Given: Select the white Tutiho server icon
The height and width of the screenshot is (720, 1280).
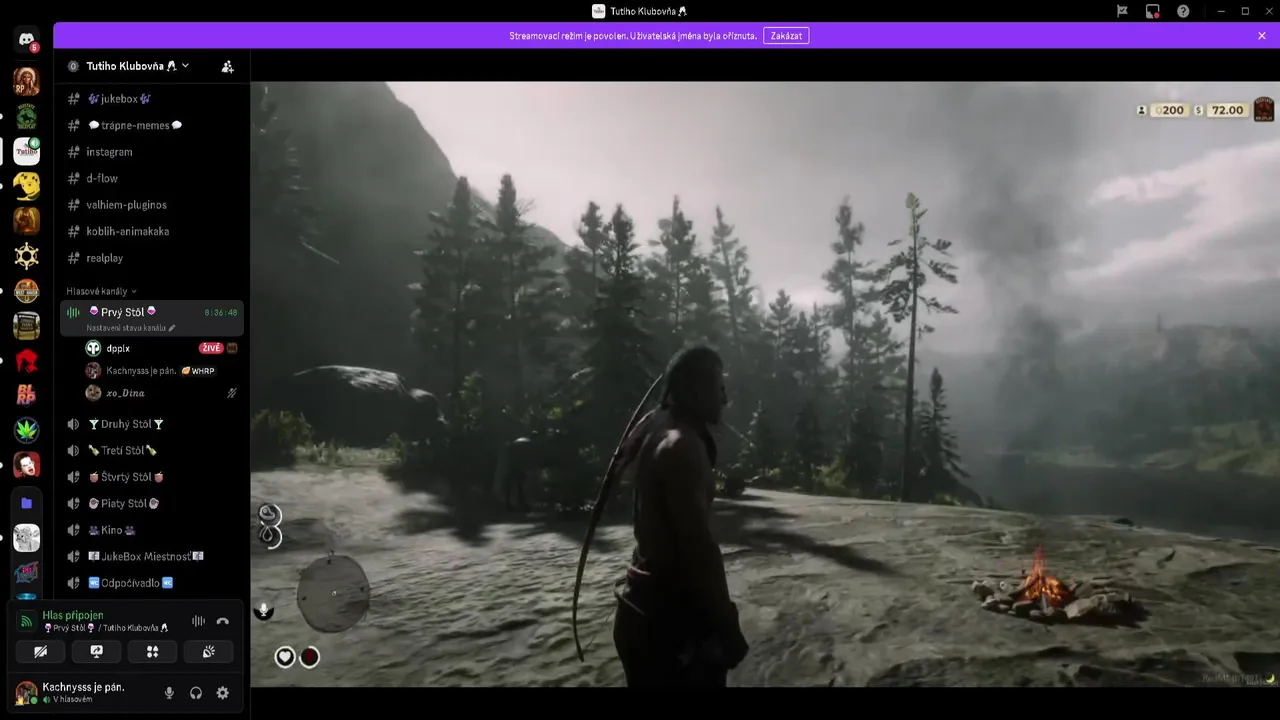Looking at the screenshot, I should [x=26, y=151].
